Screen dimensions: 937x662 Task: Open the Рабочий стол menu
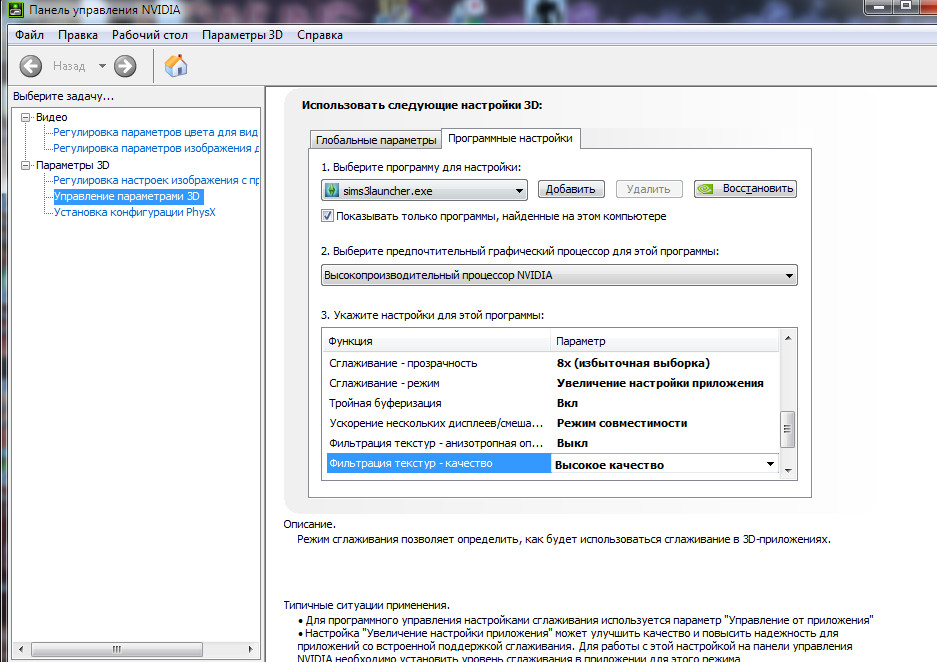150,35
